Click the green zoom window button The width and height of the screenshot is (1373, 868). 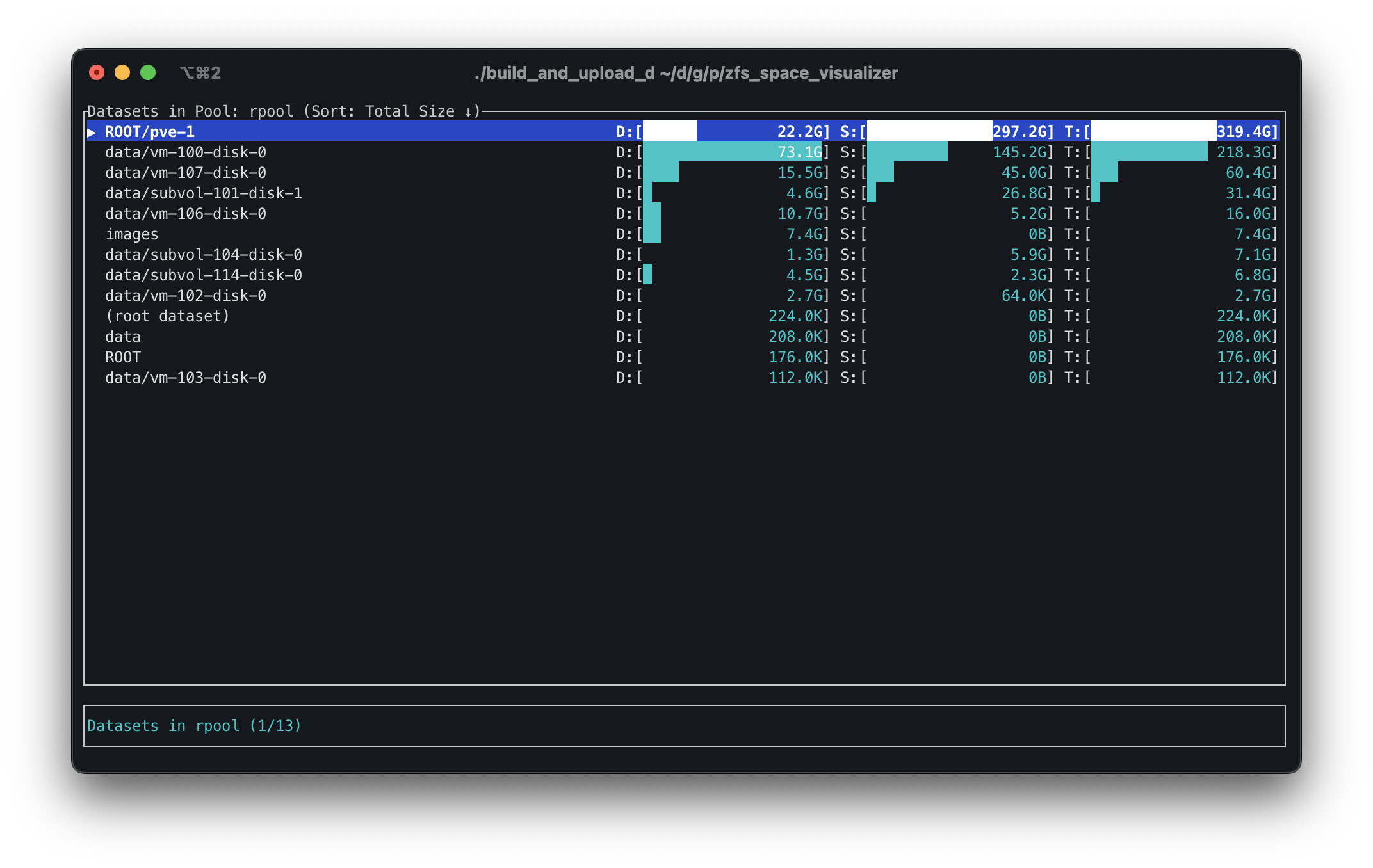148,73
